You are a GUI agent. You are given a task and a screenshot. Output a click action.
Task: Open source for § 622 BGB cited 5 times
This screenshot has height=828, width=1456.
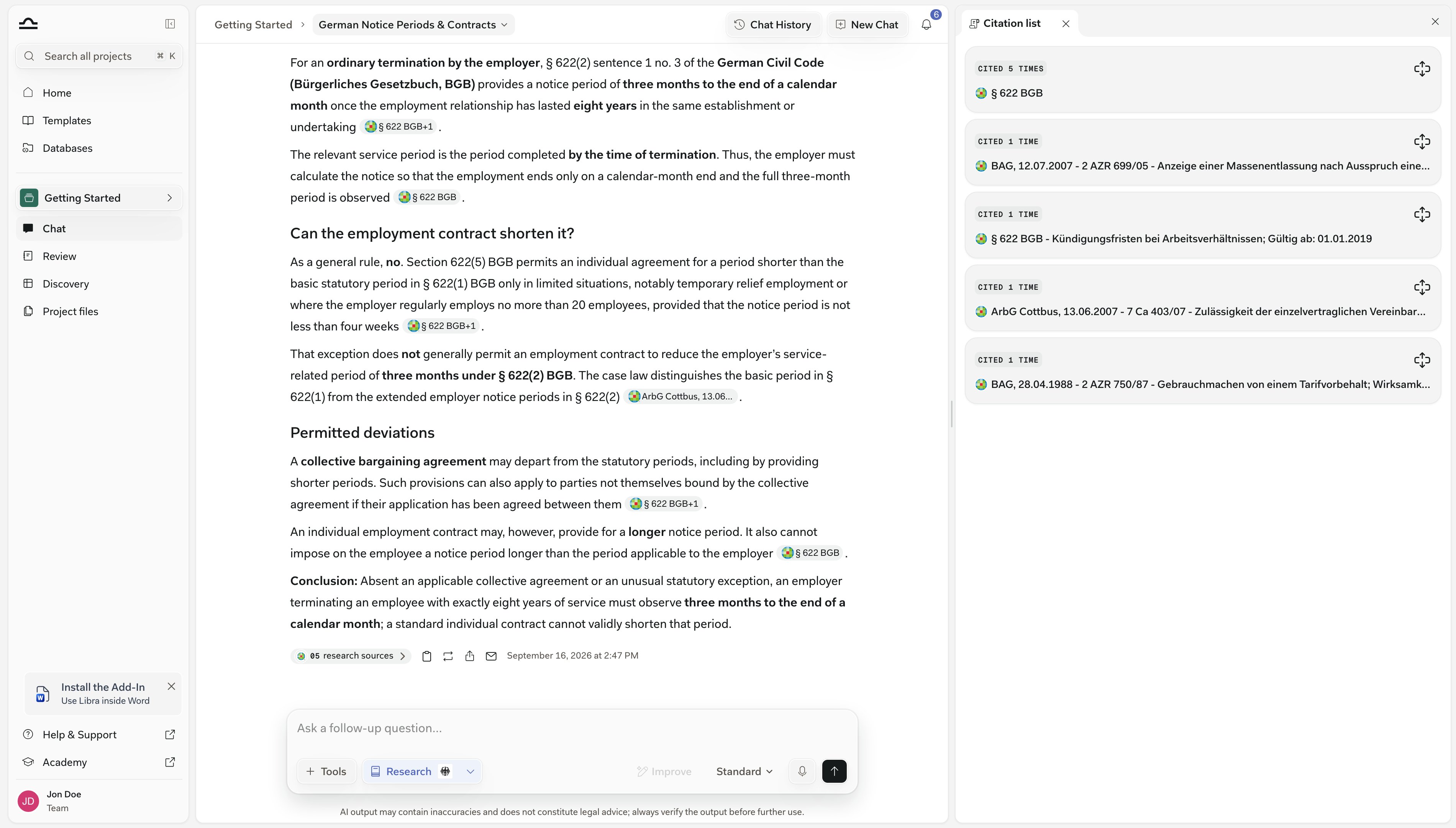pyautogui.click(x=1422, y=69)
